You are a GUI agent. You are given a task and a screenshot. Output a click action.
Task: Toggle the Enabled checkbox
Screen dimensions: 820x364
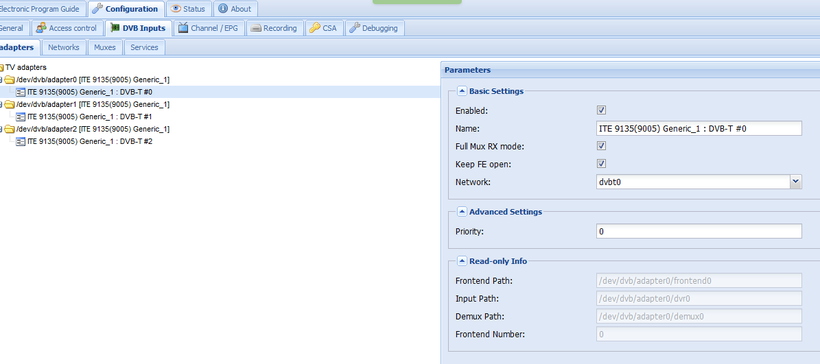coord(601,110)
